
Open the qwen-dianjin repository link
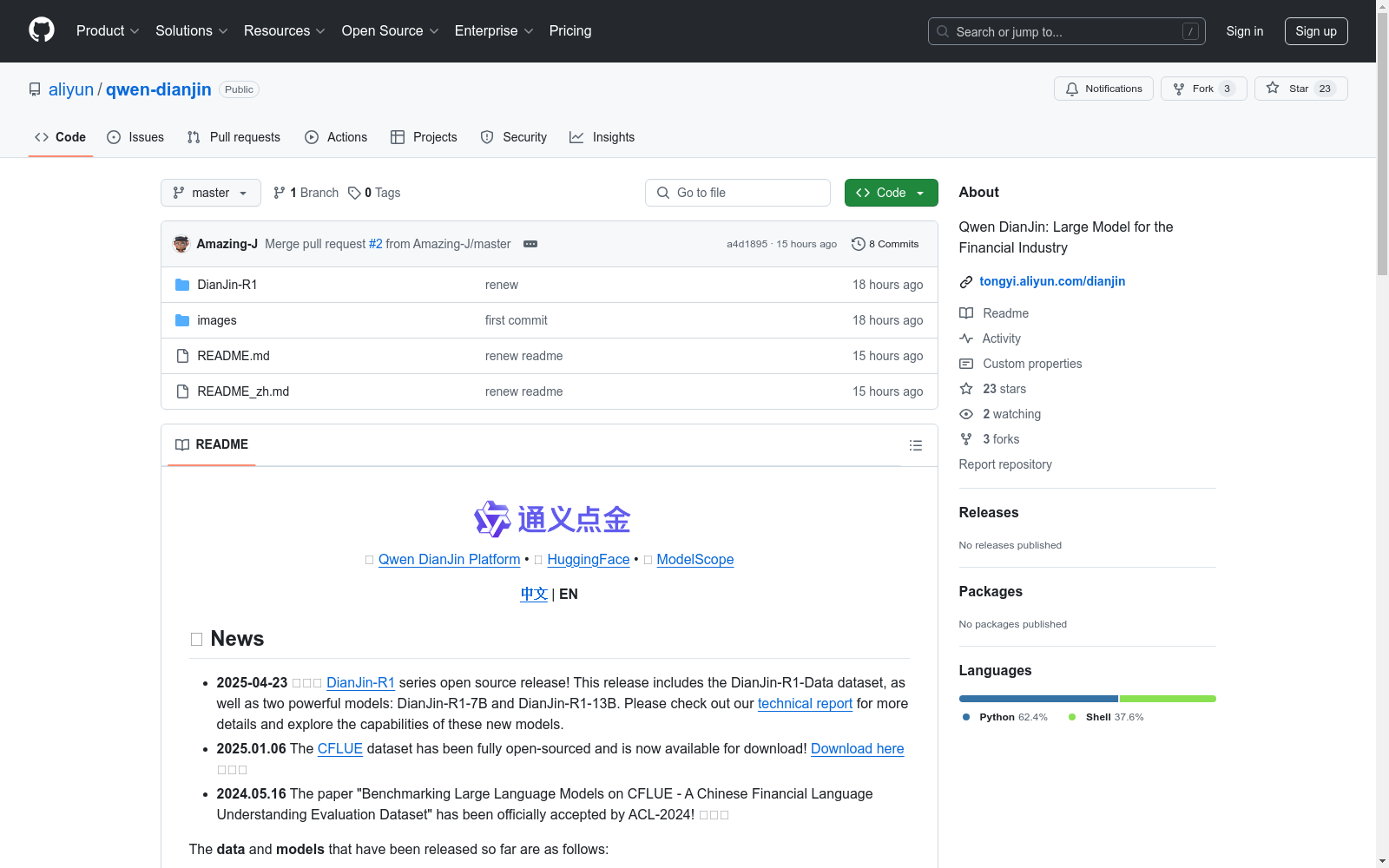point(159,89)
